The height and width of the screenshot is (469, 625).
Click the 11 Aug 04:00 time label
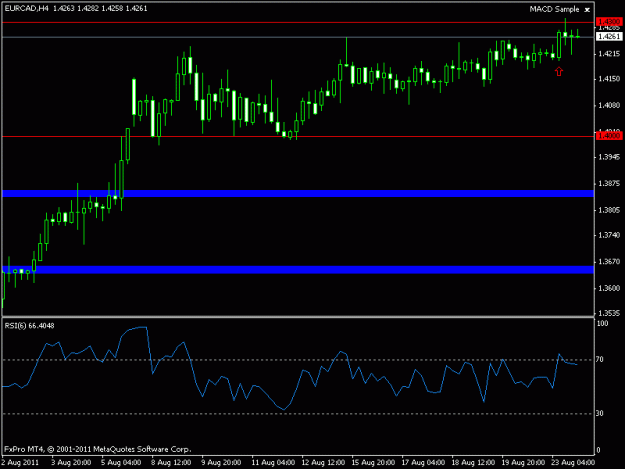tap(273, 462)
